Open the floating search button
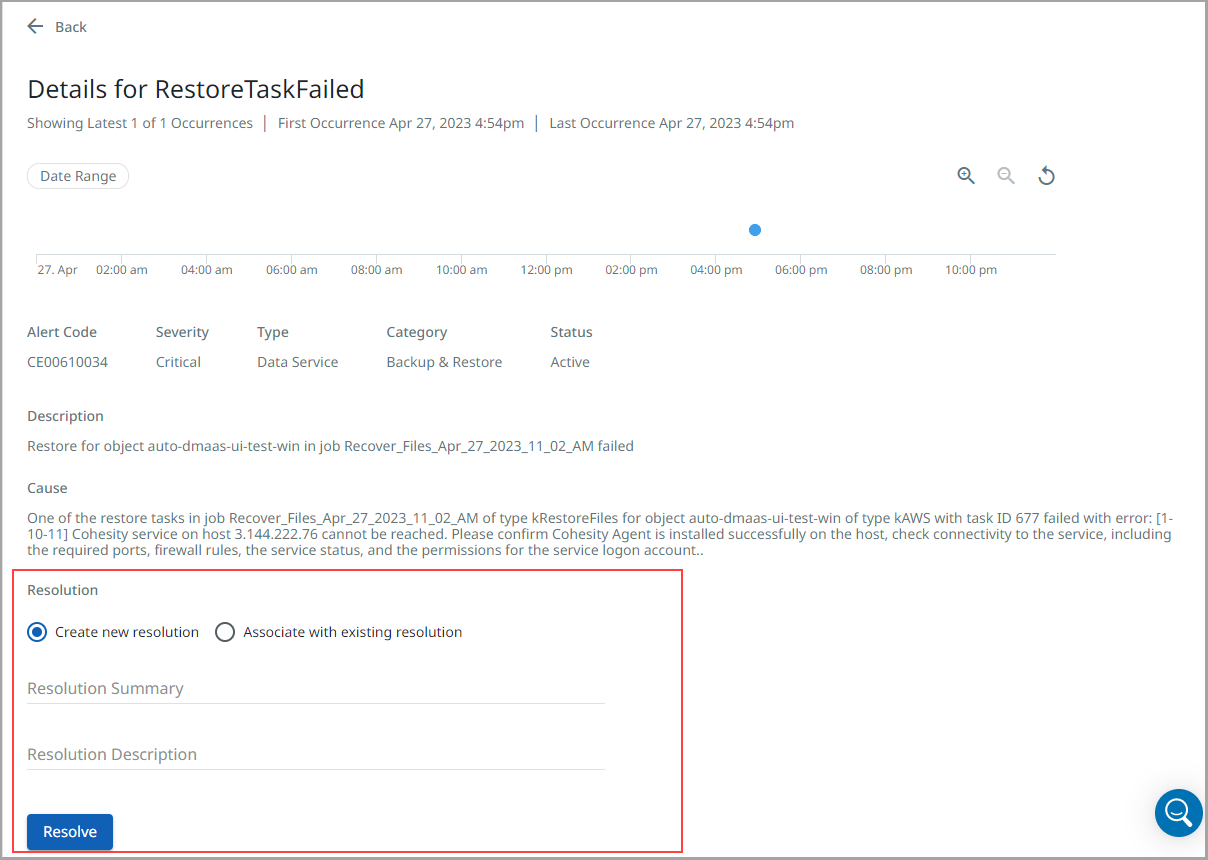Image resolution: width=1208 pixels, height=860 pixels. coord(1178,812)
